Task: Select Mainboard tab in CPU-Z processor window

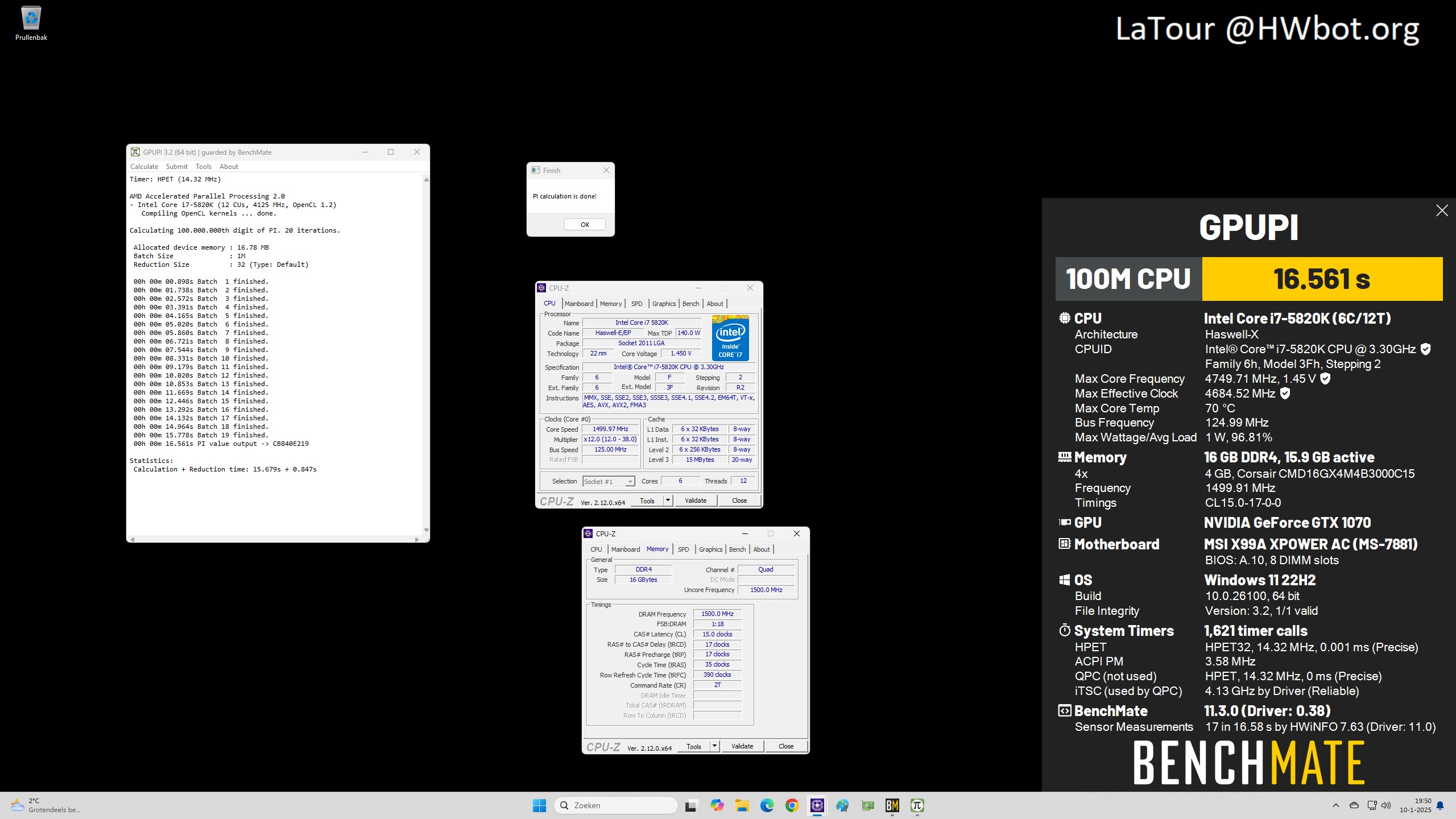Action: pyautogui.click(x=579, y=304)
